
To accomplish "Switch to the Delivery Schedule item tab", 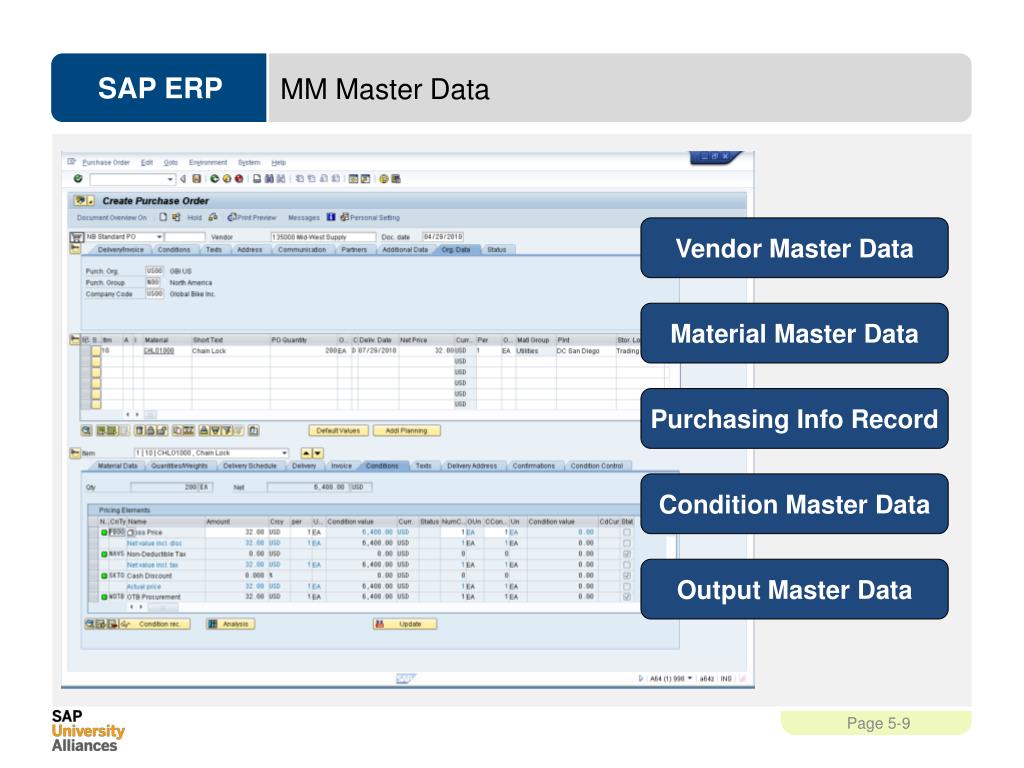I will click(x=249, y=466).
